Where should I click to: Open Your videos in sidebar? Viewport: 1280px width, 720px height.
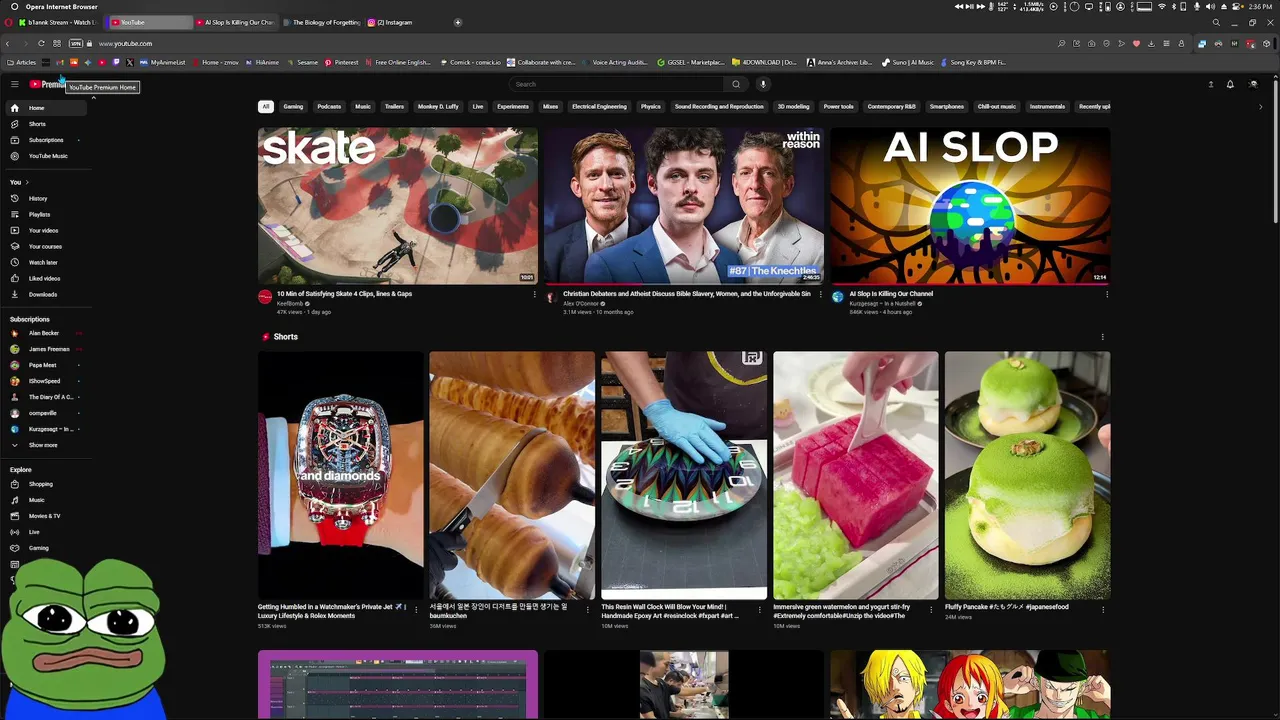coord(45,230)
